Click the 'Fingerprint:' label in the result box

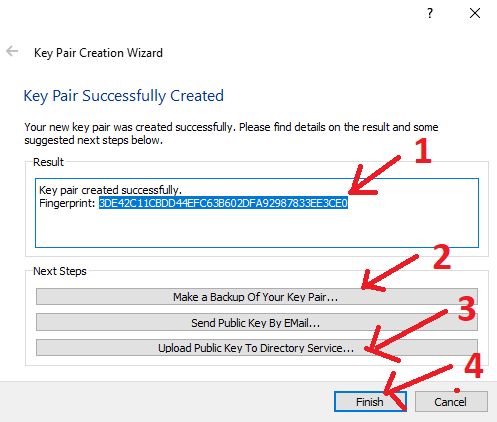click(x=67, y=203)
